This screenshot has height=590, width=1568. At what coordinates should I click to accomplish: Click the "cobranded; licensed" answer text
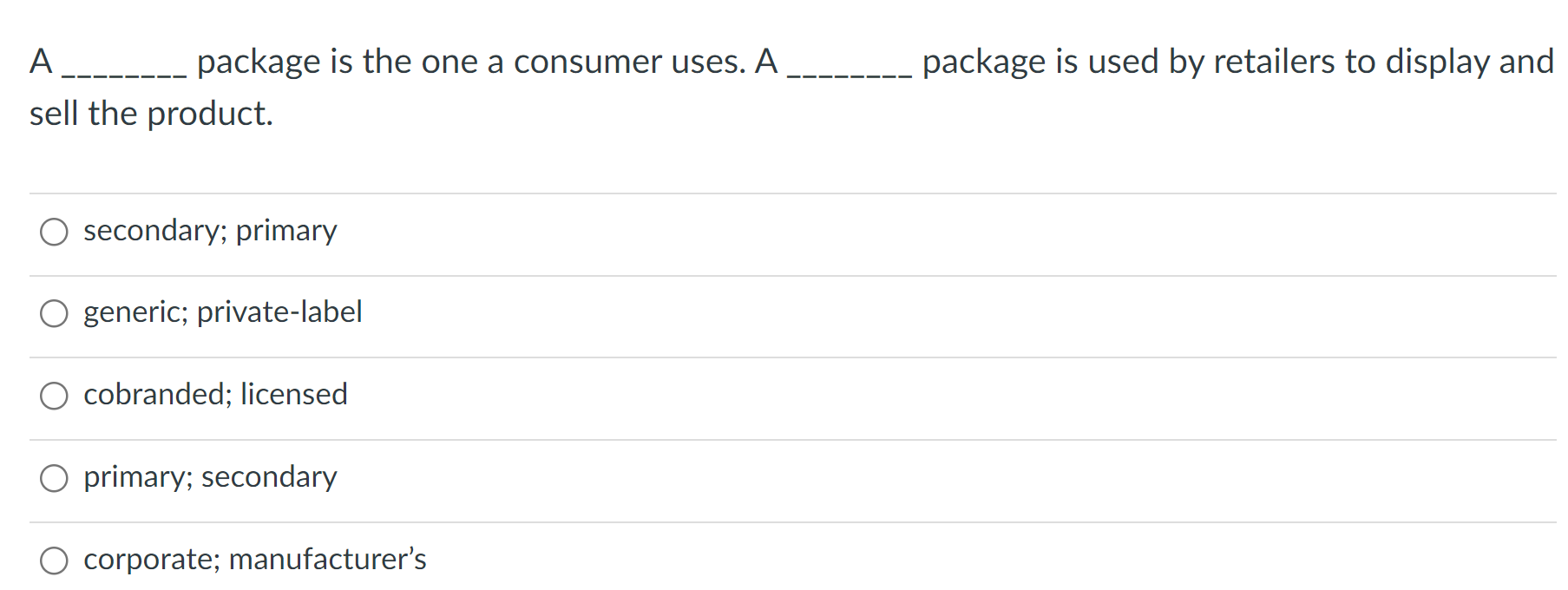(x=216, y=395)
